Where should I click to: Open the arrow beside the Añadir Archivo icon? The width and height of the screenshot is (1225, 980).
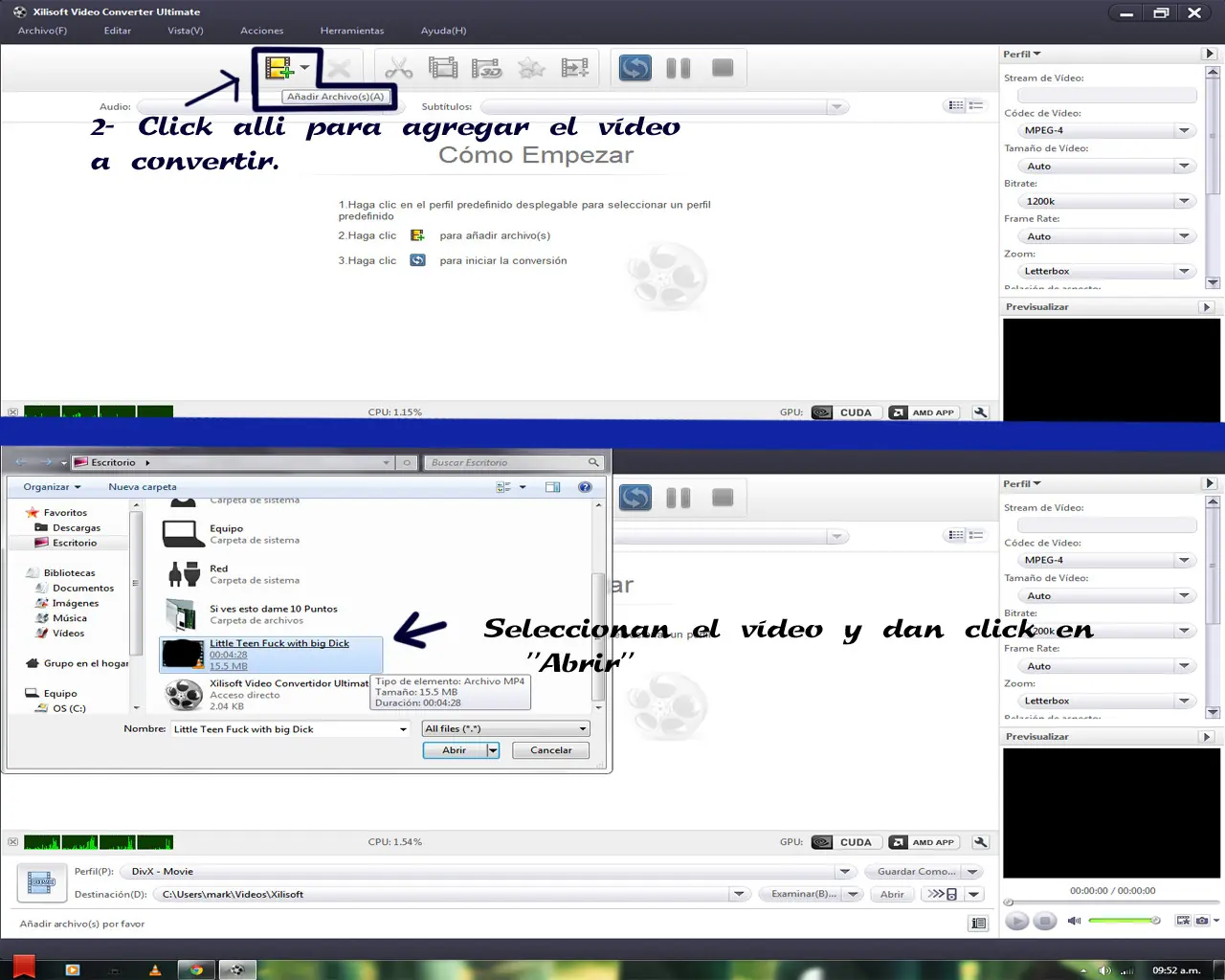pos(304,68)
